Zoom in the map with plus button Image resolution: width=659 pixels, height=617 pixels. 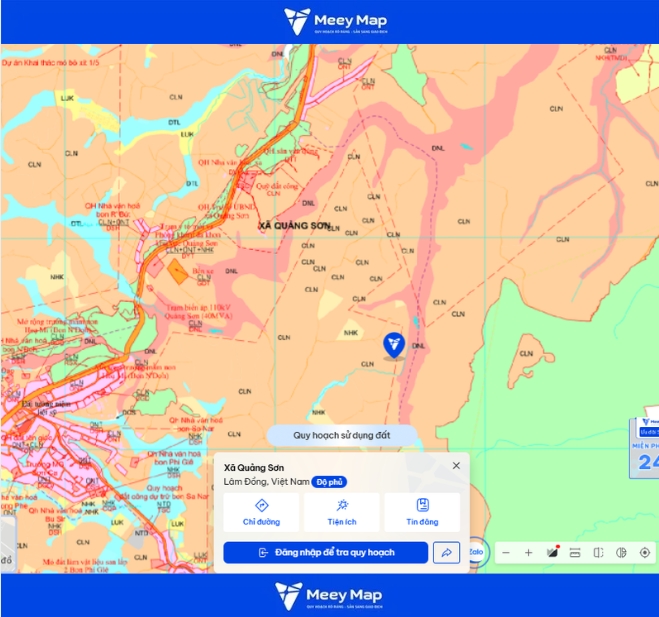tap(529, 553)
